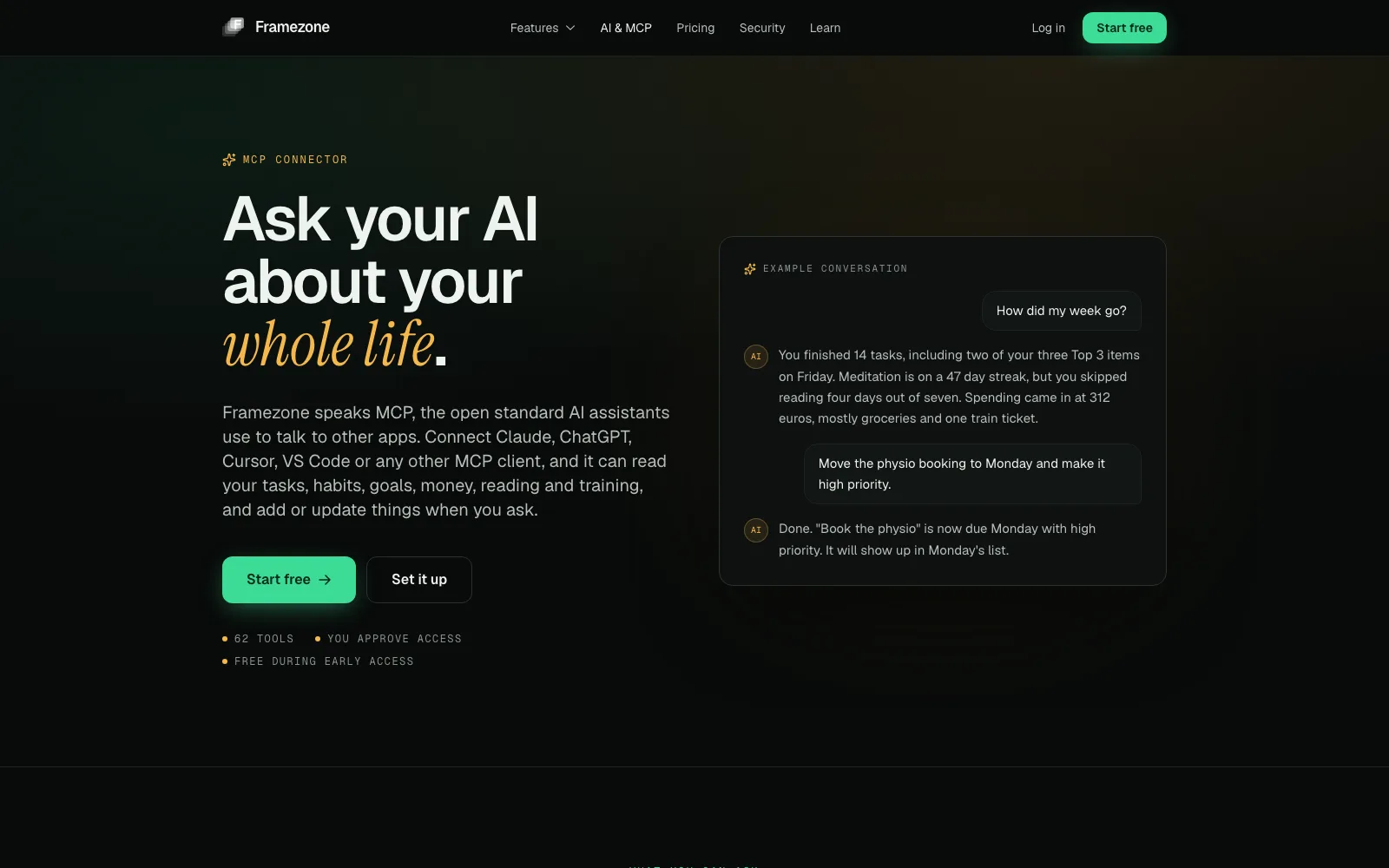Click the AI avatar beside the "Done" reply

(x=756, y=530)
